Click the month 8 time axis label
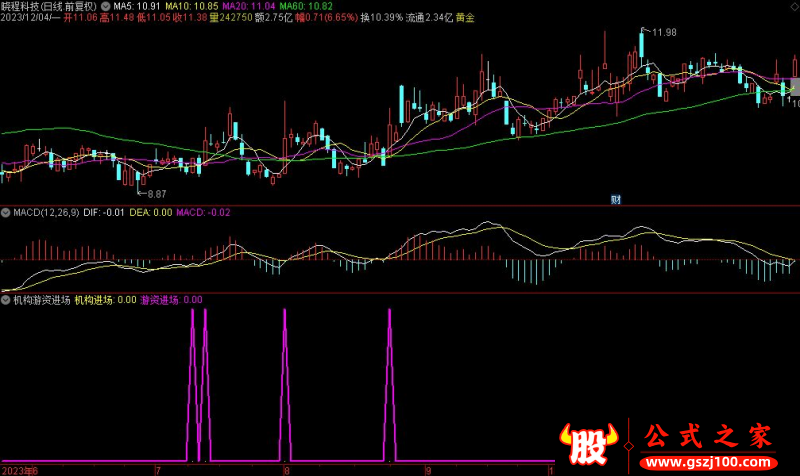 click(x=287, y=470)
